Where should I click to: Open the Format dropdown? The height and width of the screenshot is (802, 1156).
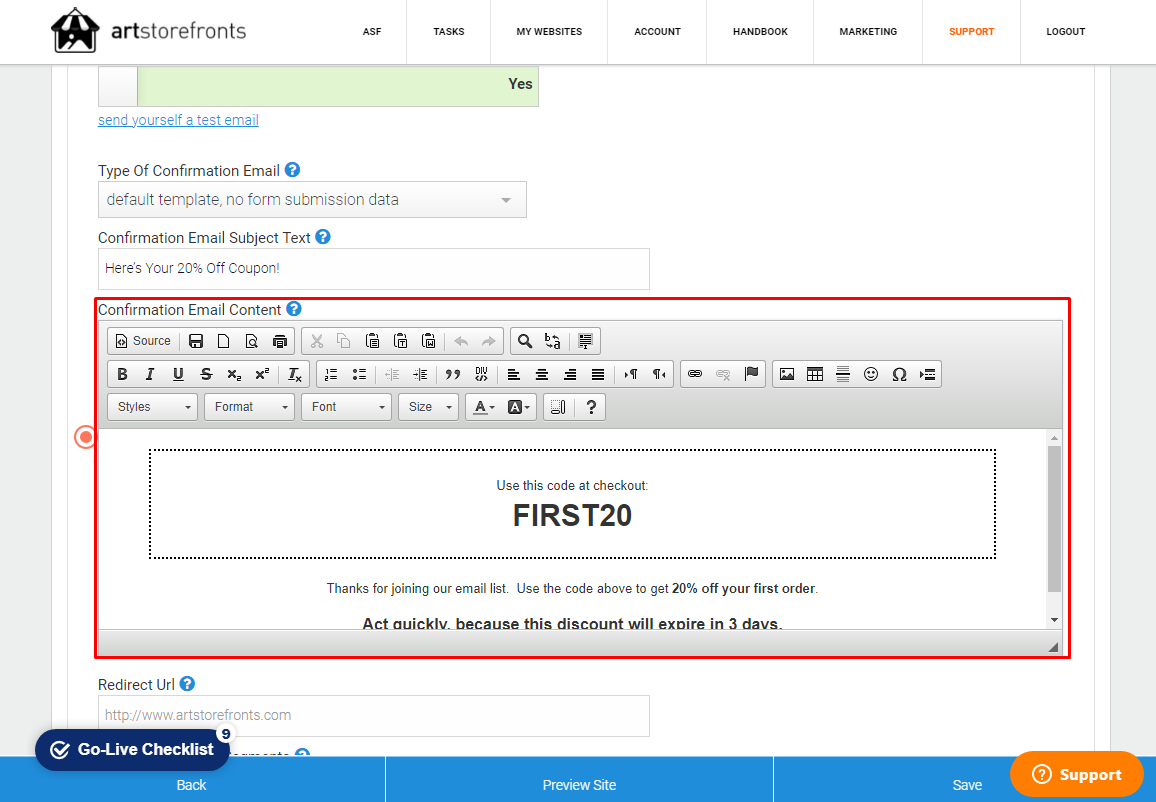coord(250,407)
